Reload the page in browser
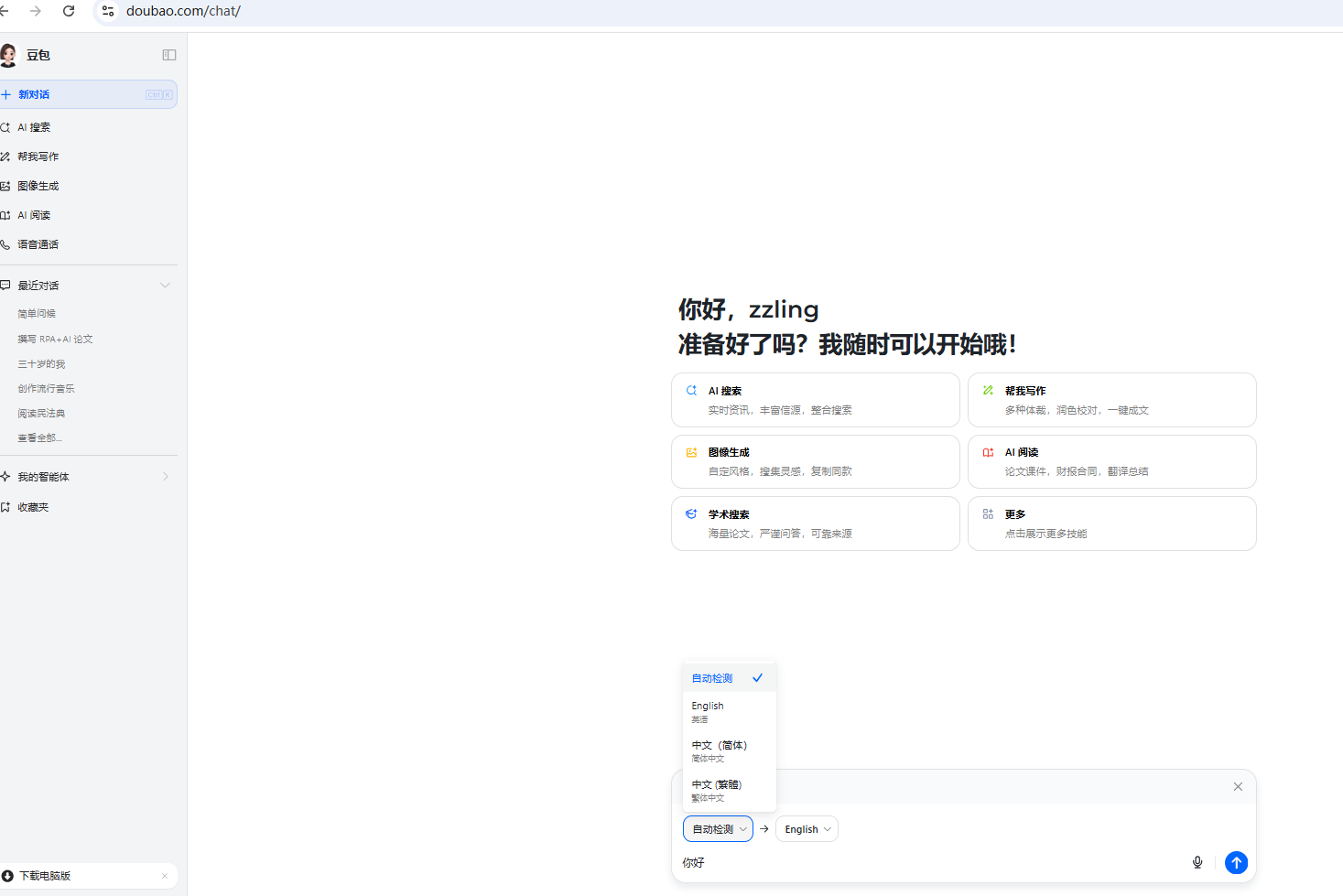The width and height of the screenshot is (1343, 896). 69,11
